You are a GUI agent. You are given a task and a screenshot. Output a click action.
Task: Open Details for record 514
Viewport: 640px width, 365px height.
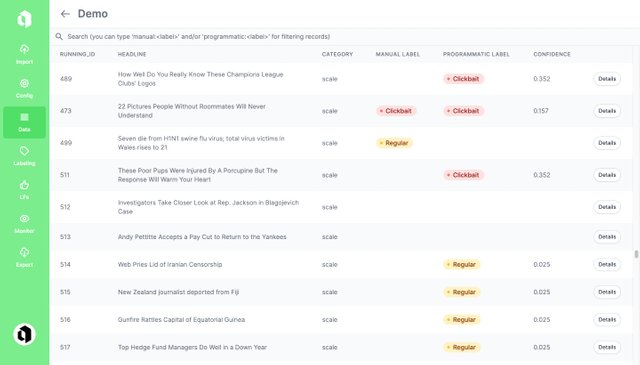(x=607, y=265)
